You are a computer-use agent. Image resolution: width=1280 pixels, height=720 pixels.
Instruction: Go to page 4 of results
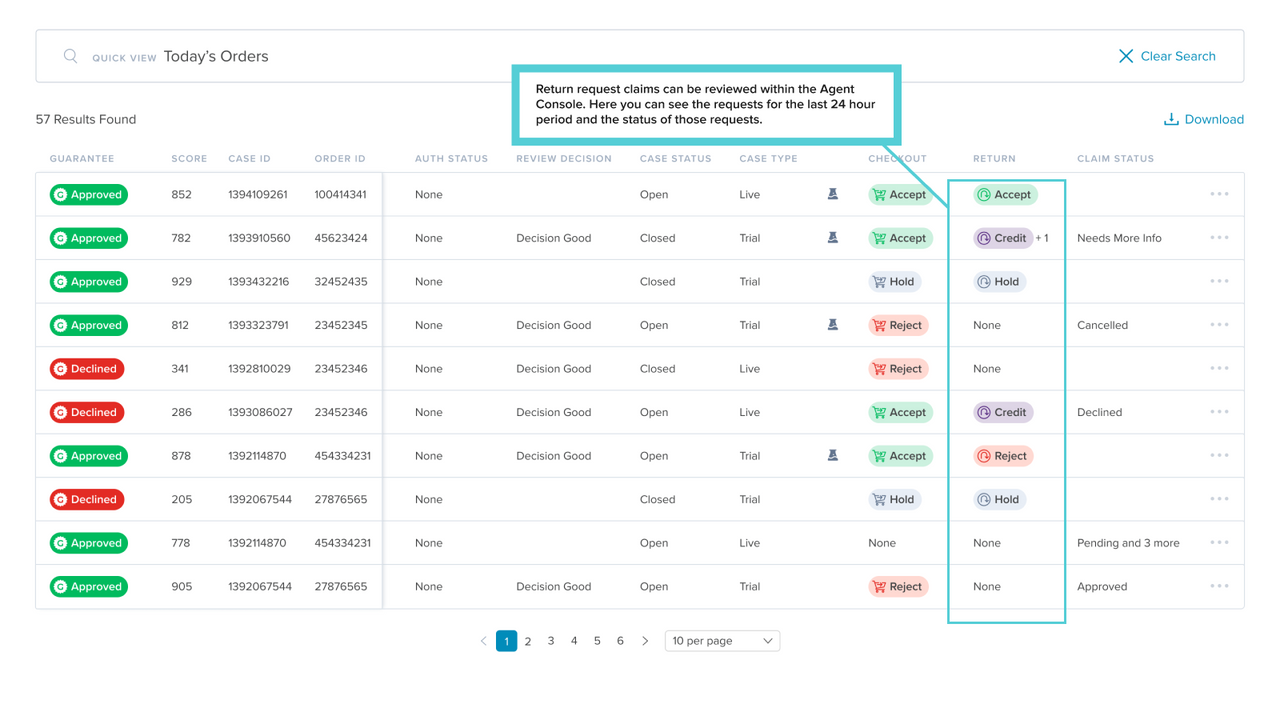click(574, 640)
